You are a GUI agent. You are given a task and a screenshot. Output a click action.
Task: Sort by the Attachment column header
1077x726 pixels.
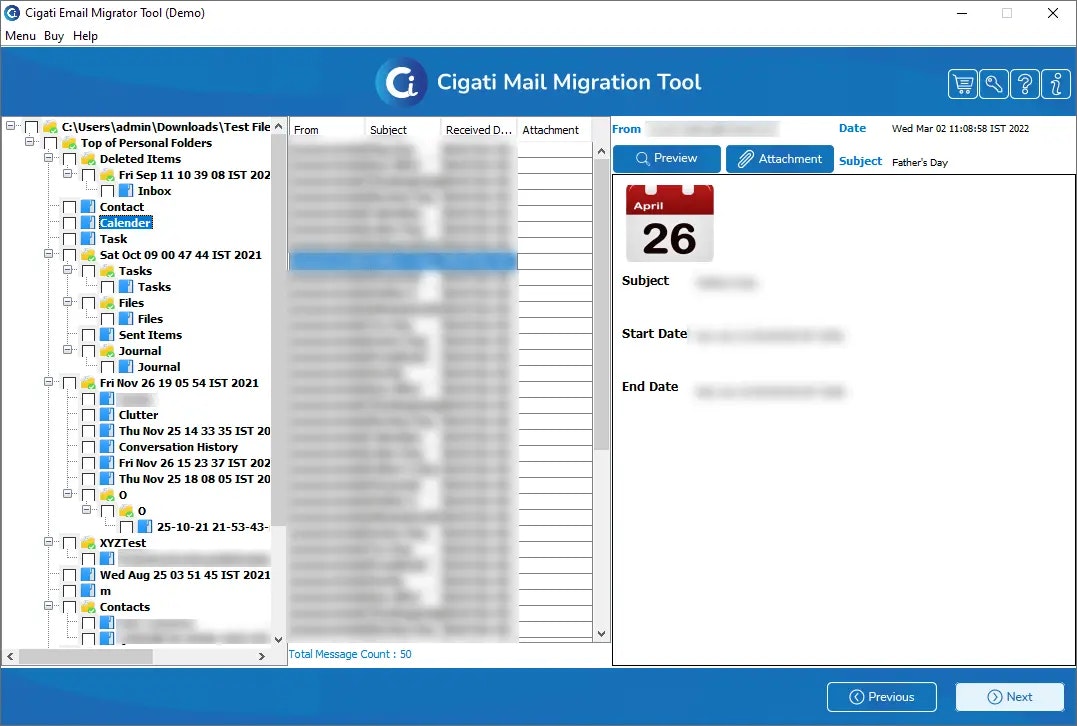click(554, 130)
